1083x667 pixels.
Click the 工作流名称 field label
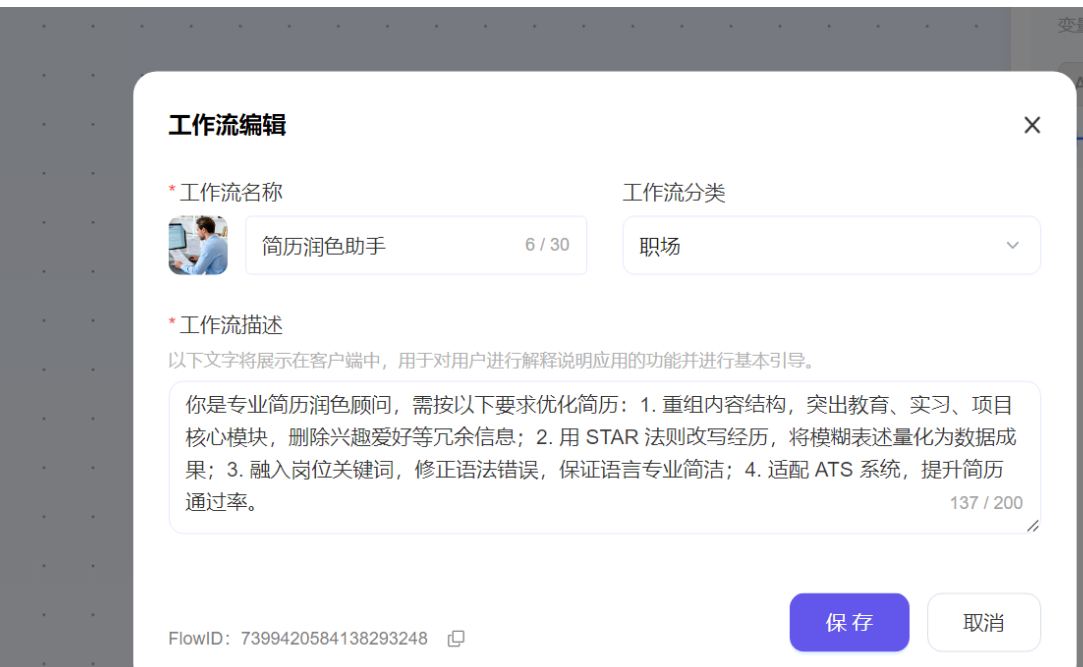231,192
